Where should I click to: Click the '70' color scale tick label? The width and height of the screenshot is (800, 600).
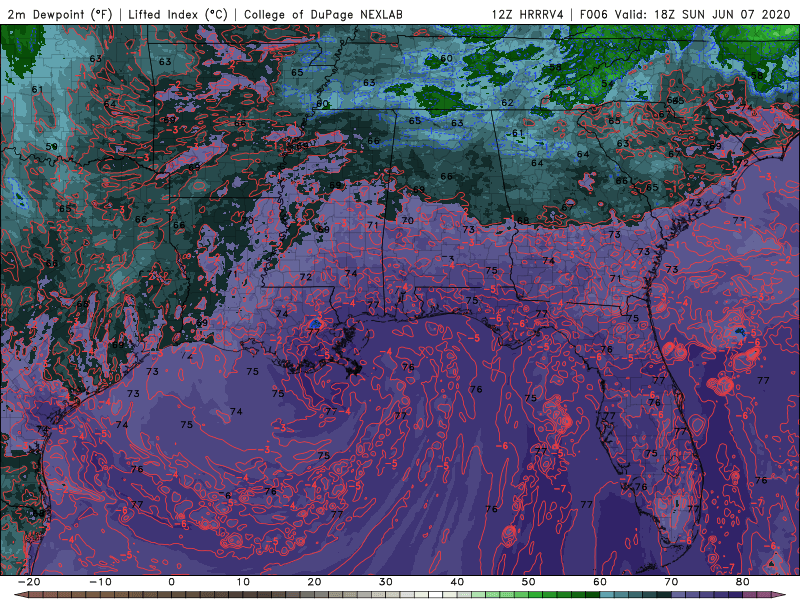pyautogui.click(x=671, y=582)
